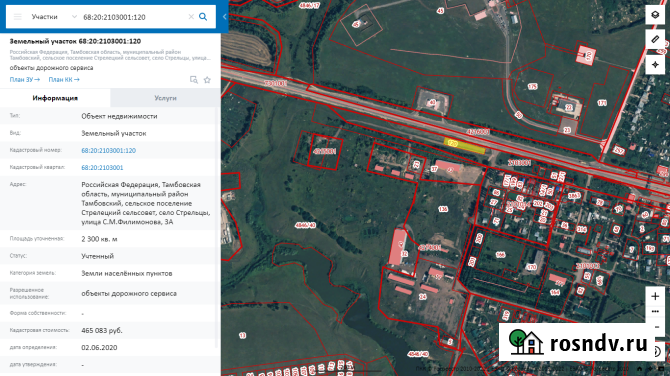Clear the cadastral number search field
The height and width of the screenshot is (376, 670).
click(x=191, y=17)
